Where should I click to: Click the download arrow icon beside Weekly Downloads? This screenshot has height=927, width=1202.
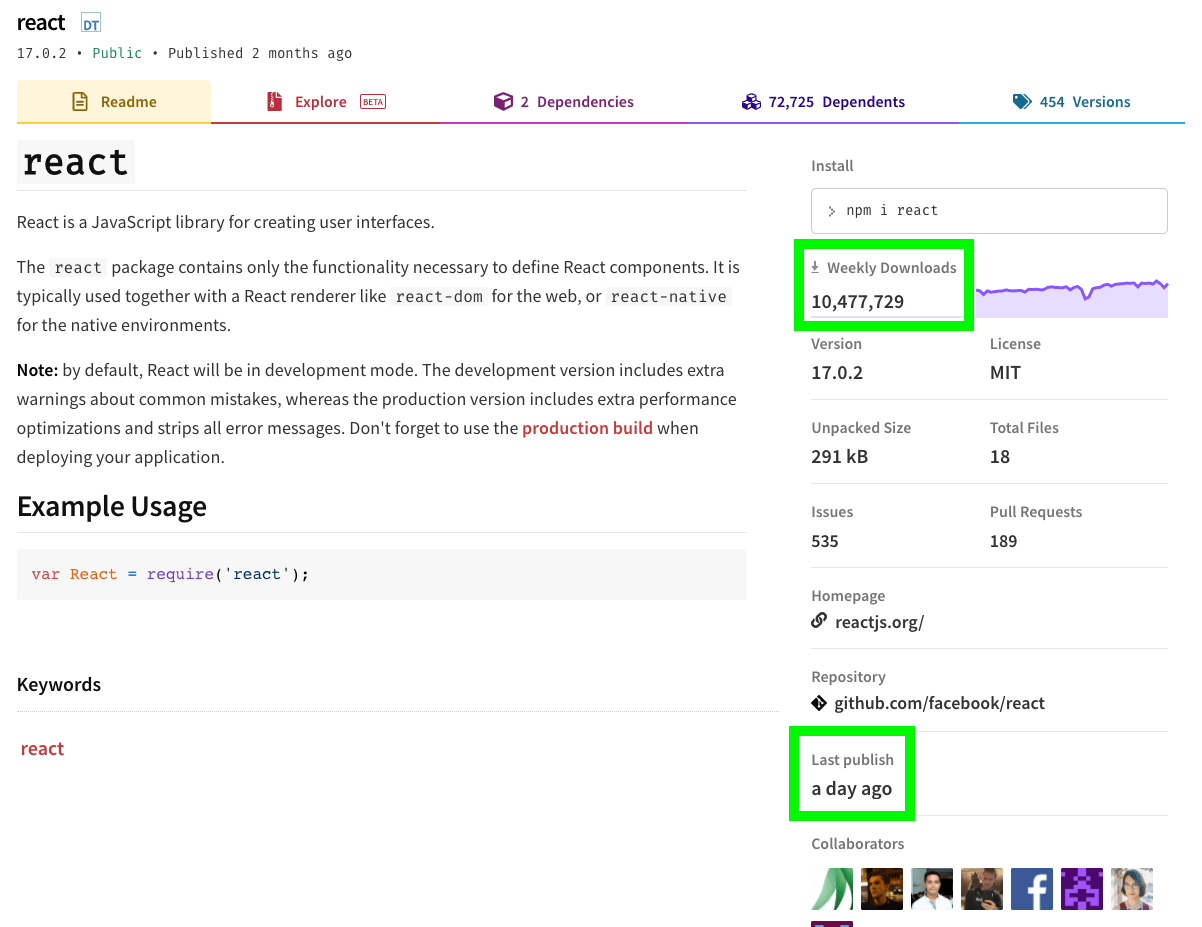point(815,267)
